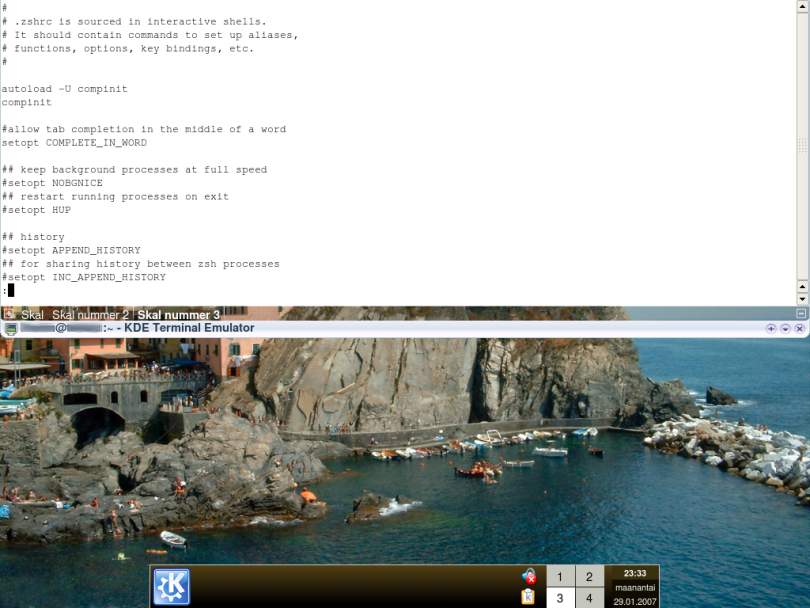Image resolution: width=810 pixels, height=608 pixels.
Task: Click the close tab icon right of tabs
Action: (x=801, y=314)
